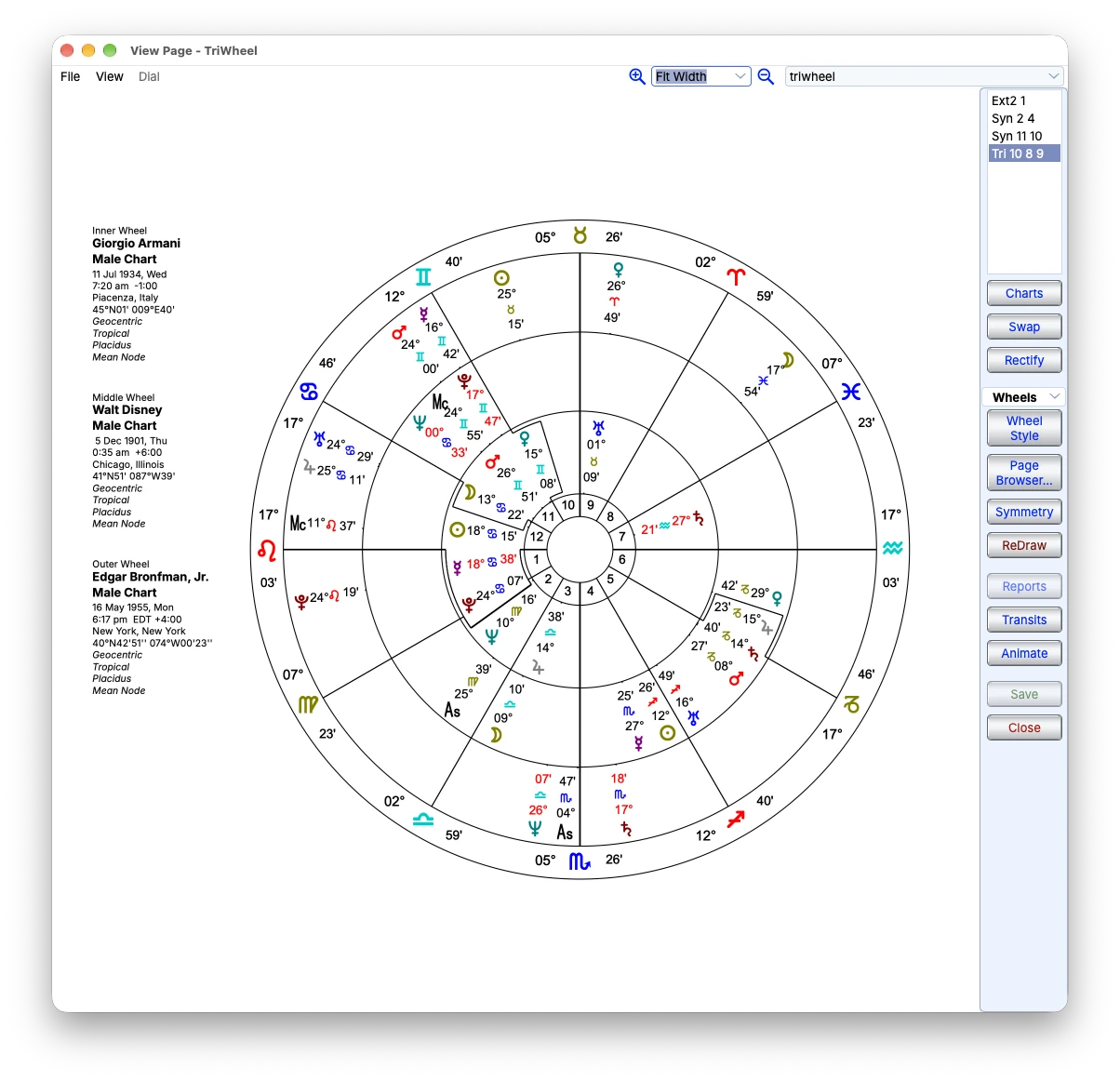Click the Wheel Style button
The width and height of the screenshot is (1120, 1081).
(x=1024, y=428)
